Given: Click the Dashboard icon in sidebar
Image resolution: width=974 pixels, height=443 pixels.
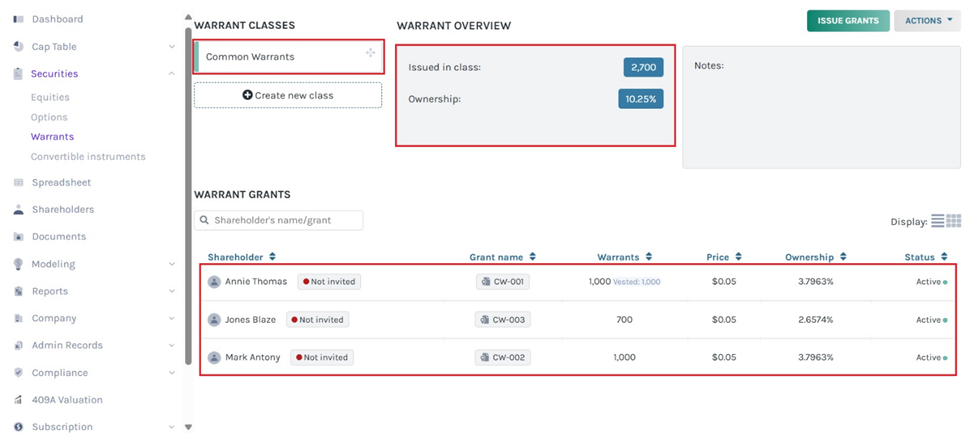Looking at the screenshot, I should 18,19.
